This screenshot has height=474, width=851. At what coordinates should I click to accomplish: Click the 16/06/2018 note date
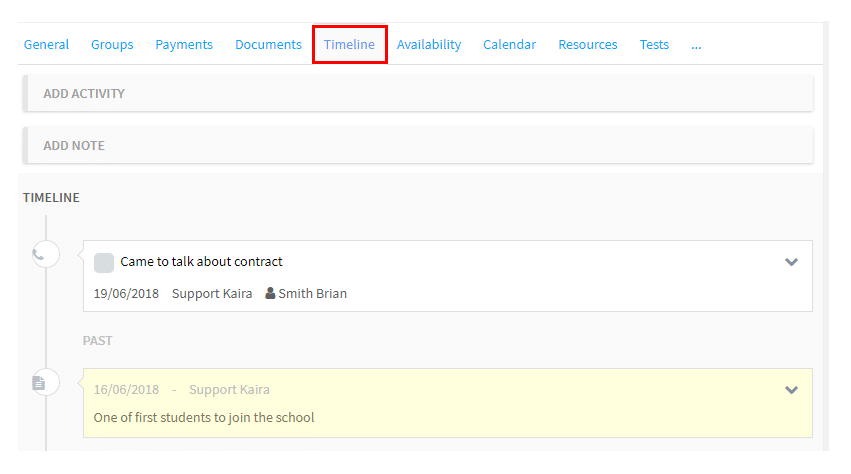click(126, 390)
